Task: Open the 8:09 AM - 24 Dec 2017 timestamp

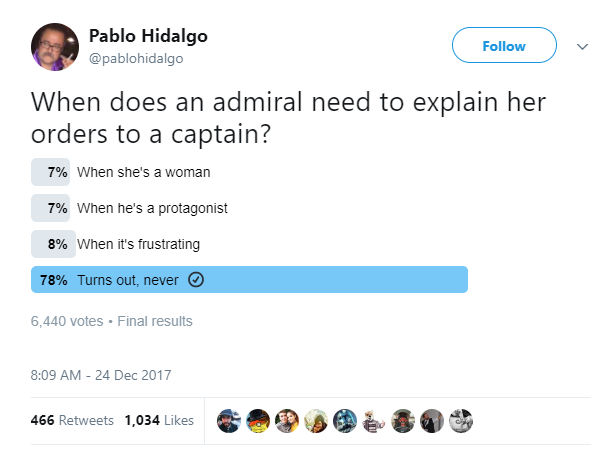Action: point(102,376)
